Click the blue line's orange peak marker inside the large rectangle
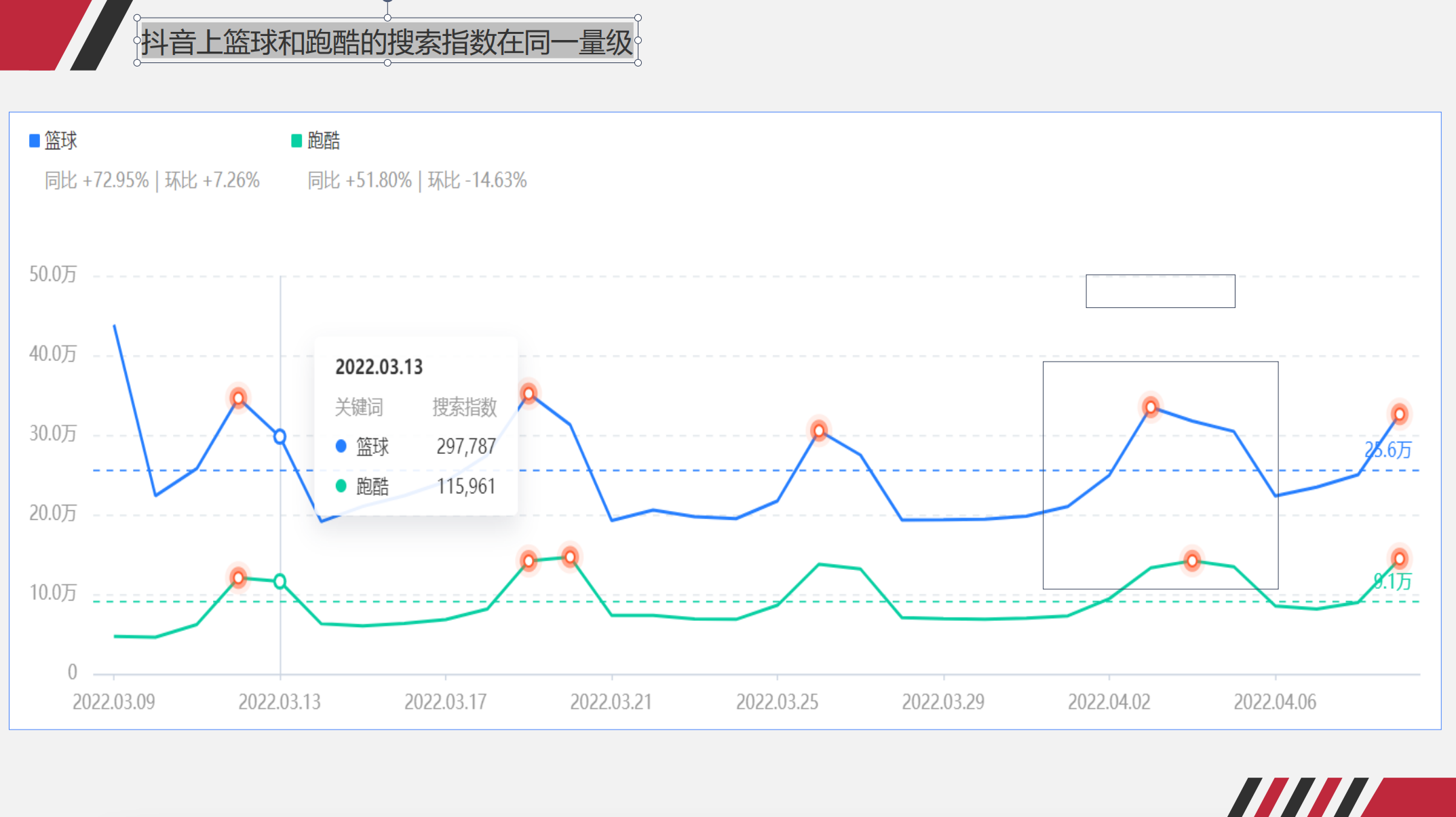1456x817 pixels. (x=1151, y=407)
